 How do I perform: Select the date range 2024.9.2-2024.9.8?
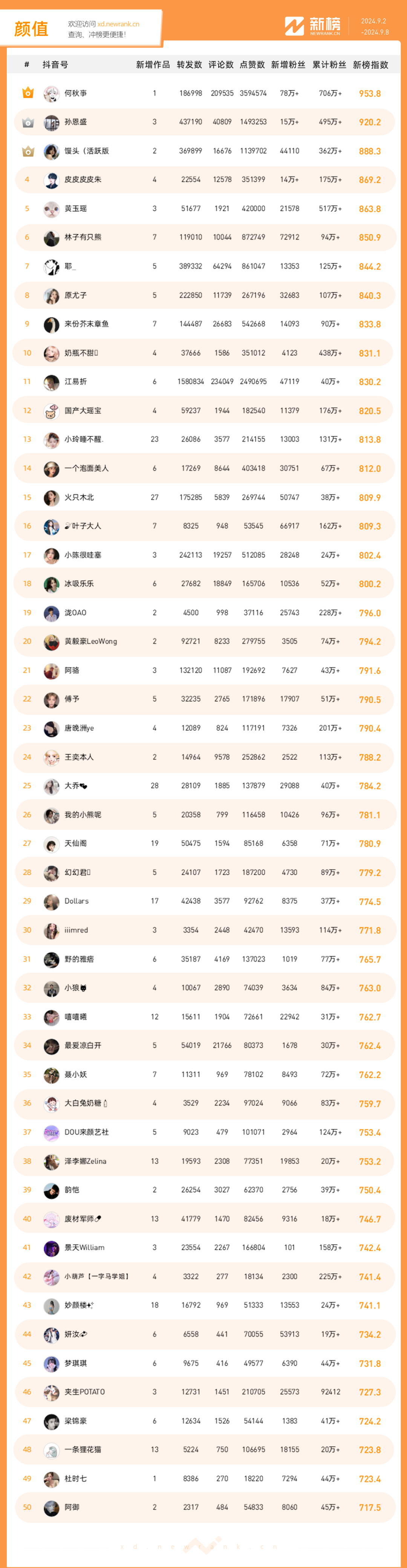click(373, 27)
